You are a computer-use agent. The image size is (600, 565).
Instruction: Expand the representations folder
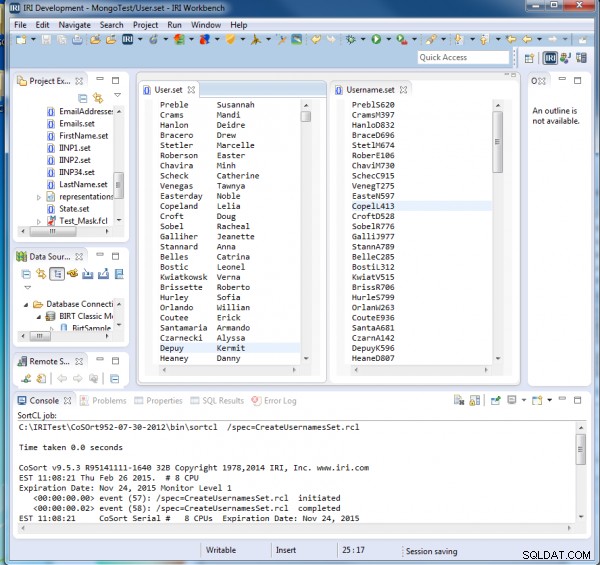(x=39, y=197)
